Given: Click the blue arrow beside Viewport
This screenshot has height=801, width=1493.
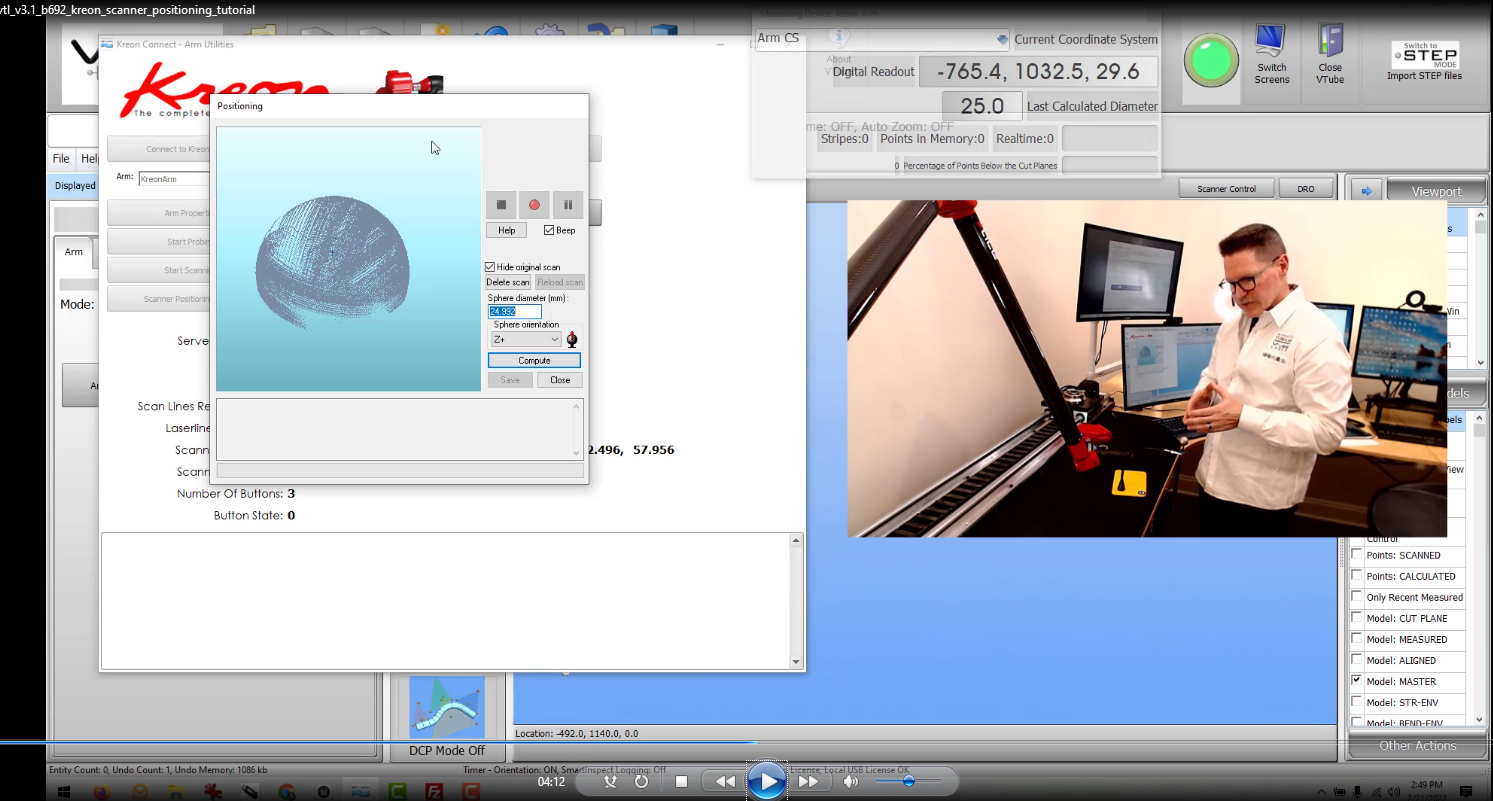Looking at the screenshot, I should click(x=1366, y=190).
